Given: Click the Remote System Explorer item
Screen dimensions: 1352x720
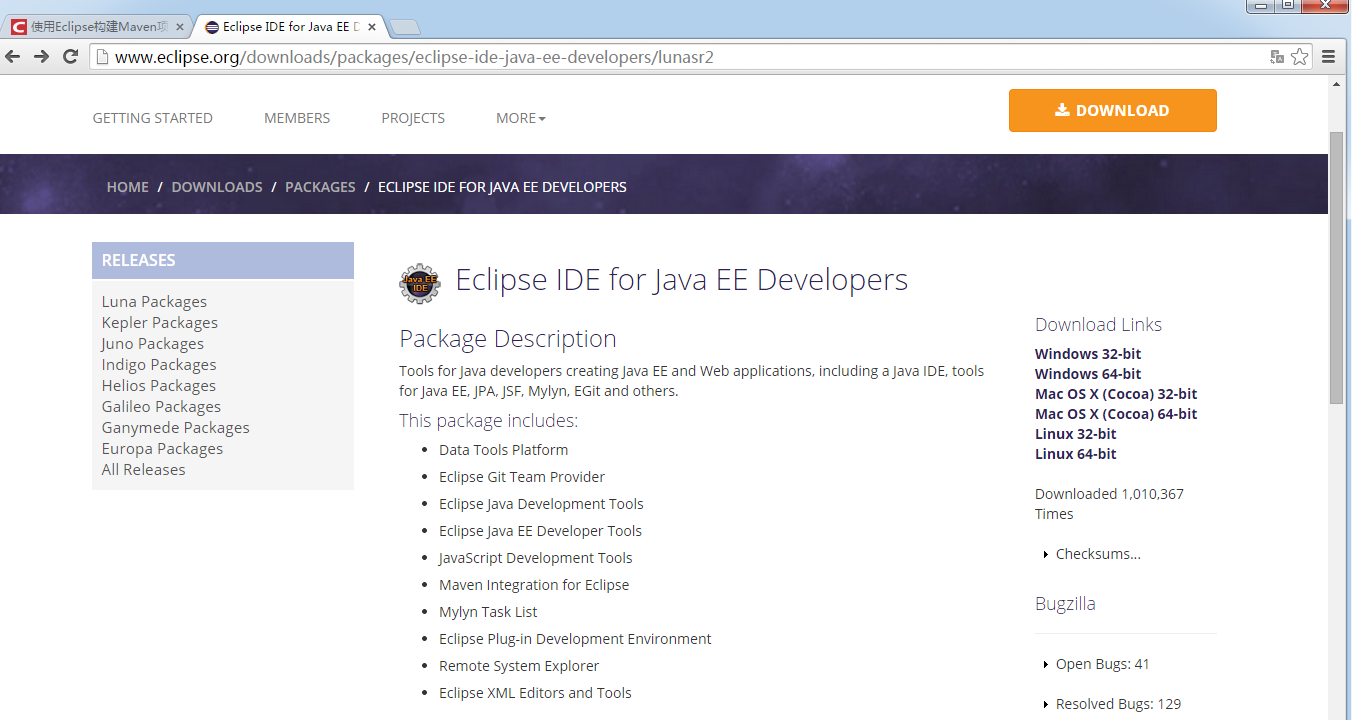Looking at the screenshot, I should [519, 666].
